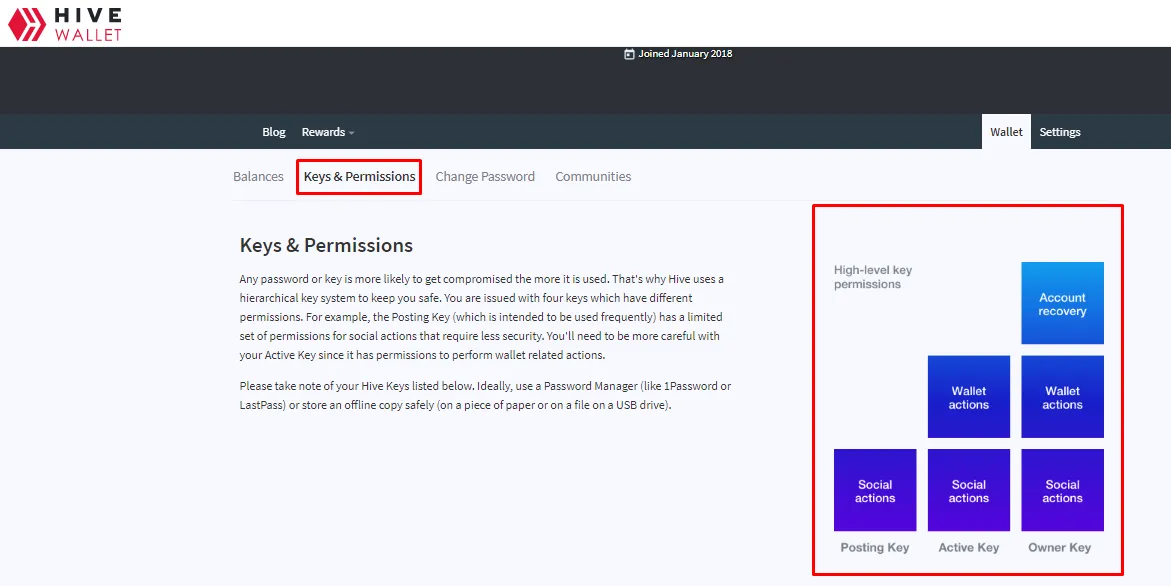Select the Keys & Permissions tab

tap(359, 177)
